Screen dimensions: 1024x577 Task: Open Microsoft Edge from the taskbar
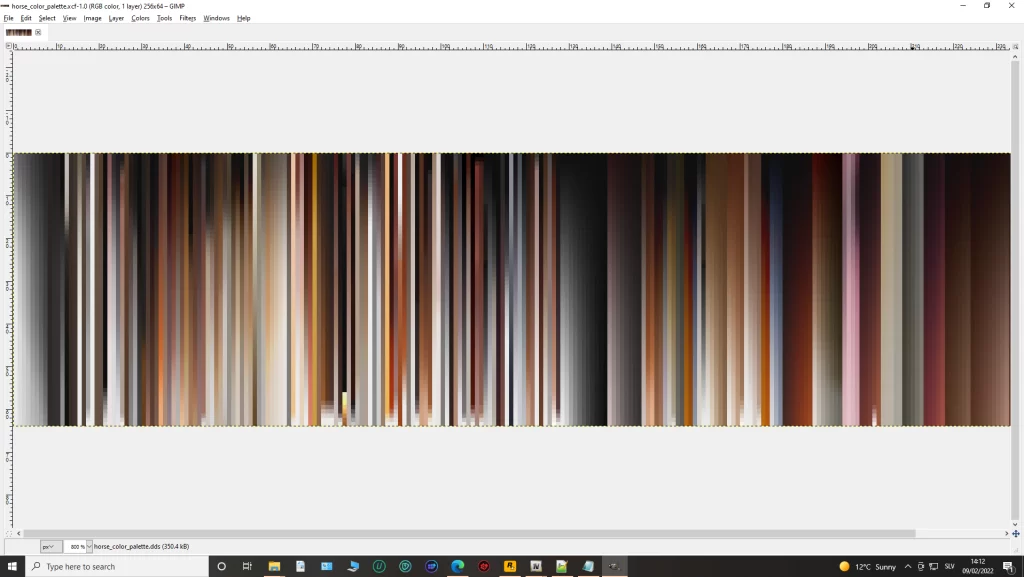click(x=457, y=566)
